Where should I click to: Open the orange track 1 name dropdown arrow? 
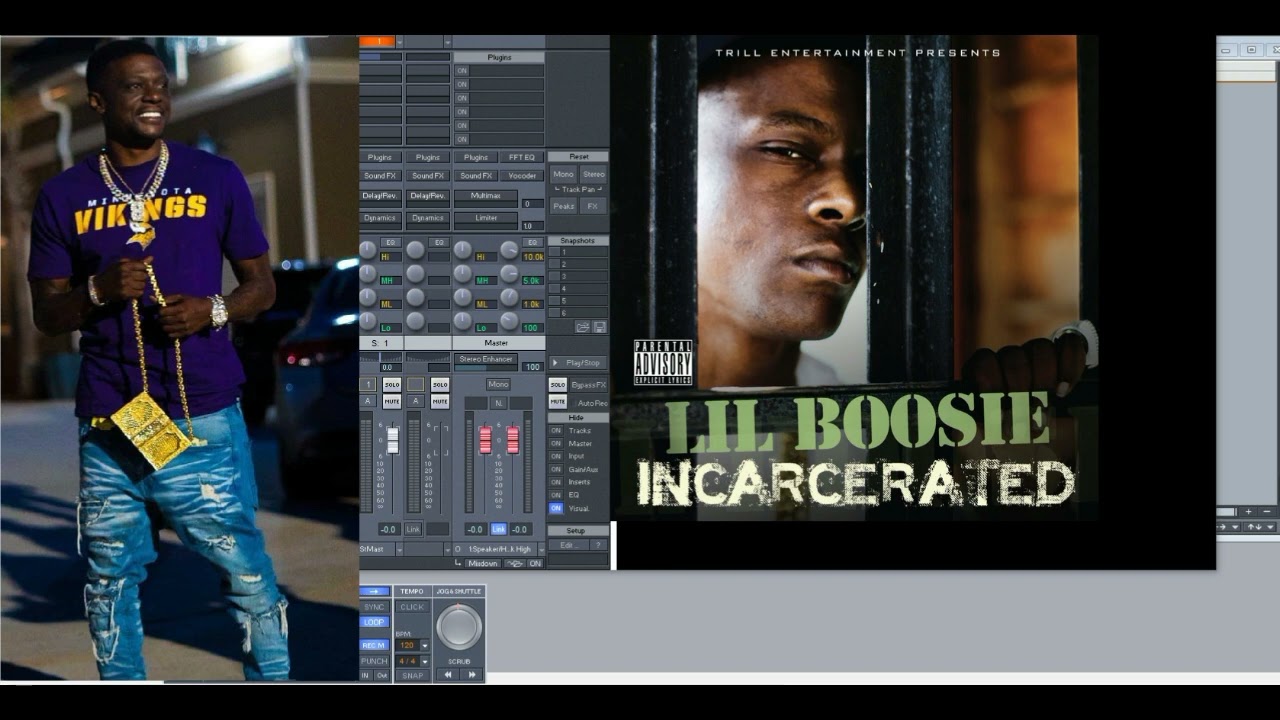400,42
